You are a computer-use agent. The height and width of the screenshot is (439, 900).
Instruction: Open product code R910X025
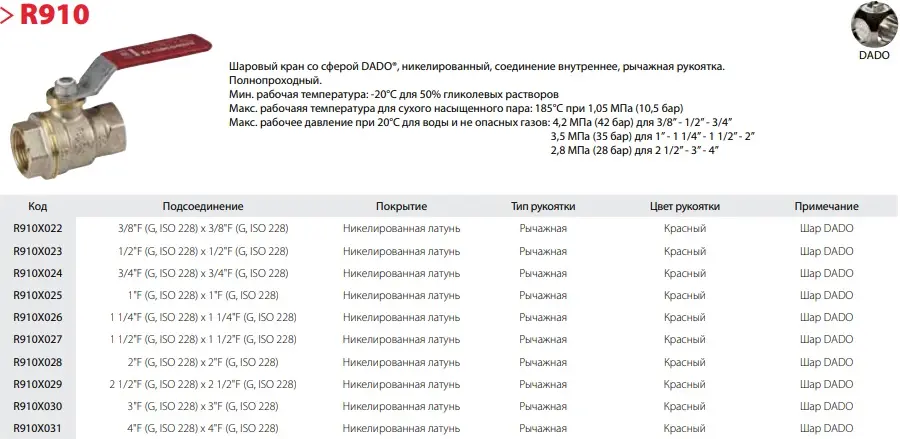click(x=38, y=295)
